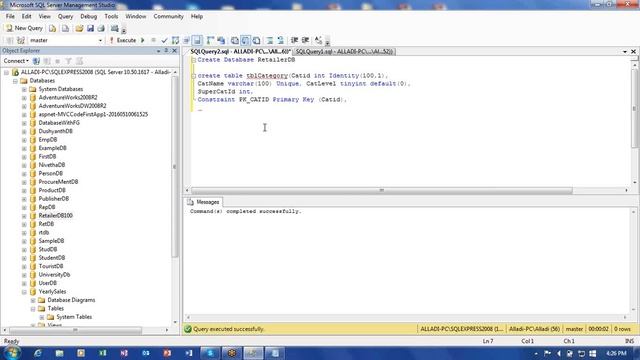Comment out the selected lines

[270, 40]
